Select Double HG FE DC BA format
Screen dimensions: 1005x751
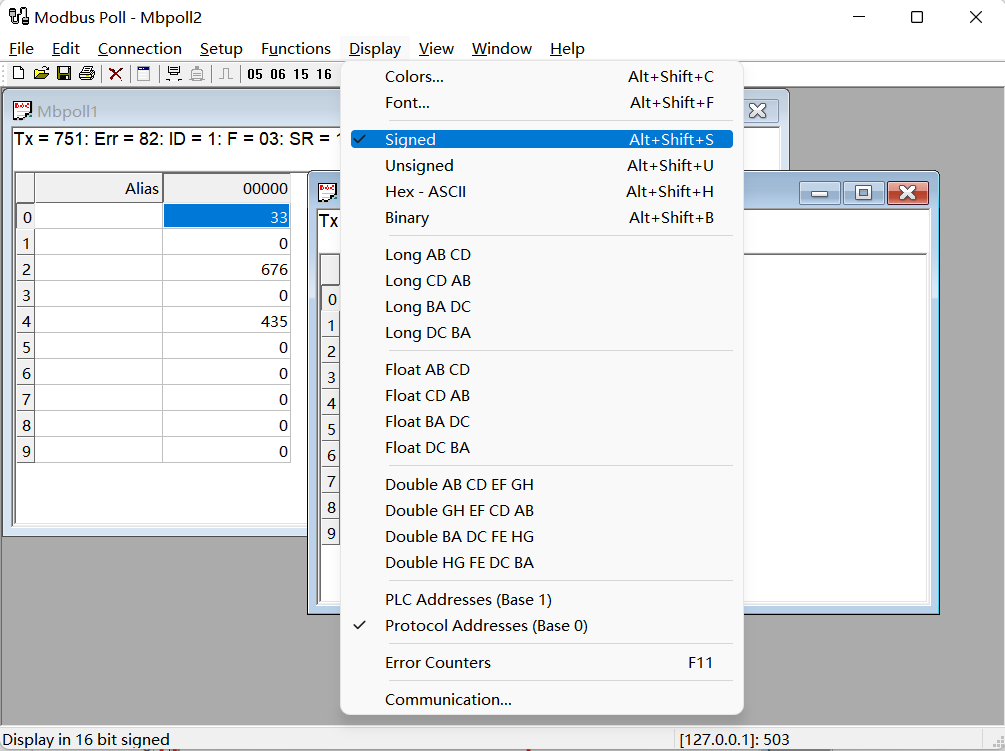tap(542, 563)
